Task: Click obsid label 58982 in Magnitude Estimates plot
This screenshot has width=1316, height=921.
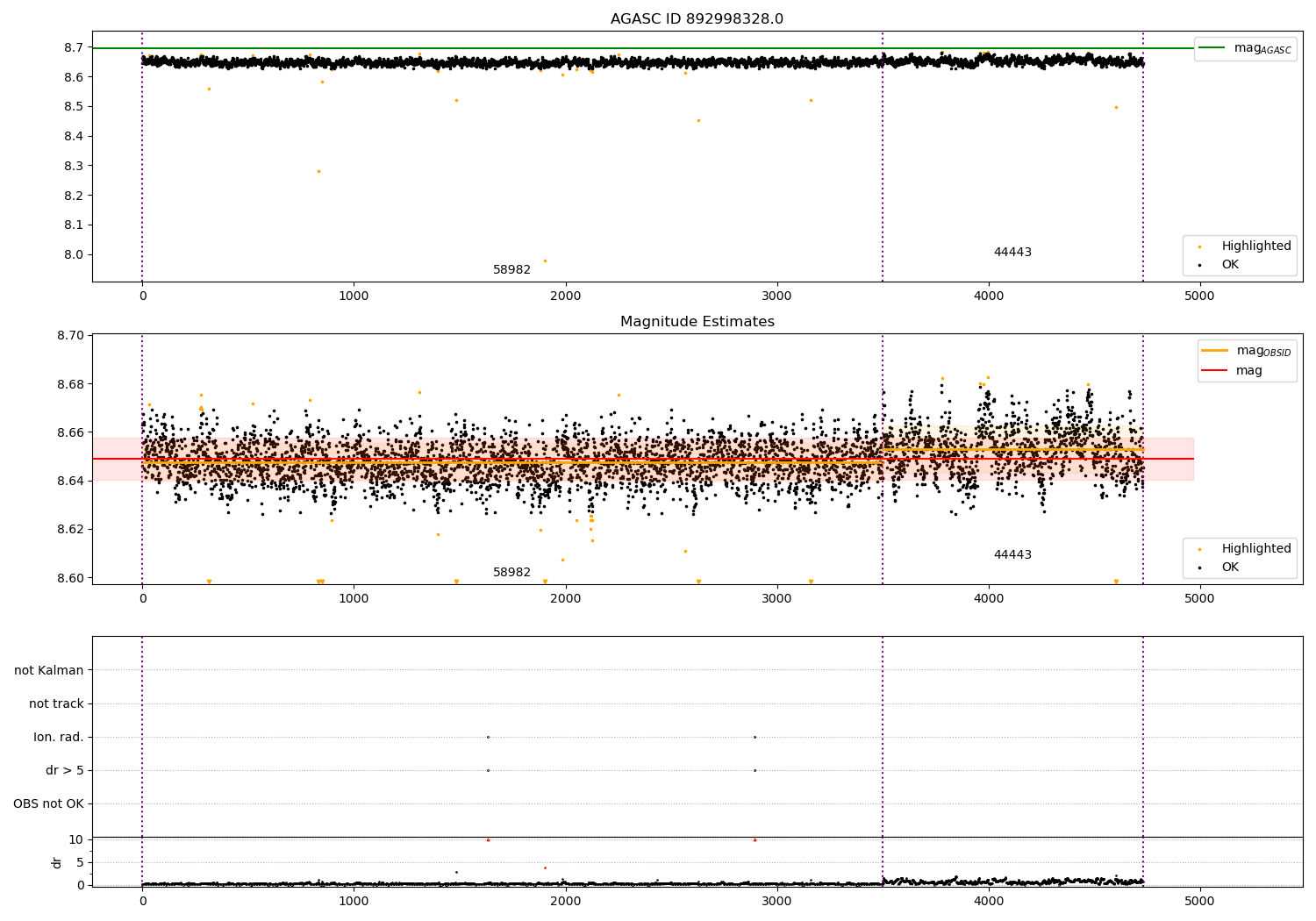Action: click(511, 573)
